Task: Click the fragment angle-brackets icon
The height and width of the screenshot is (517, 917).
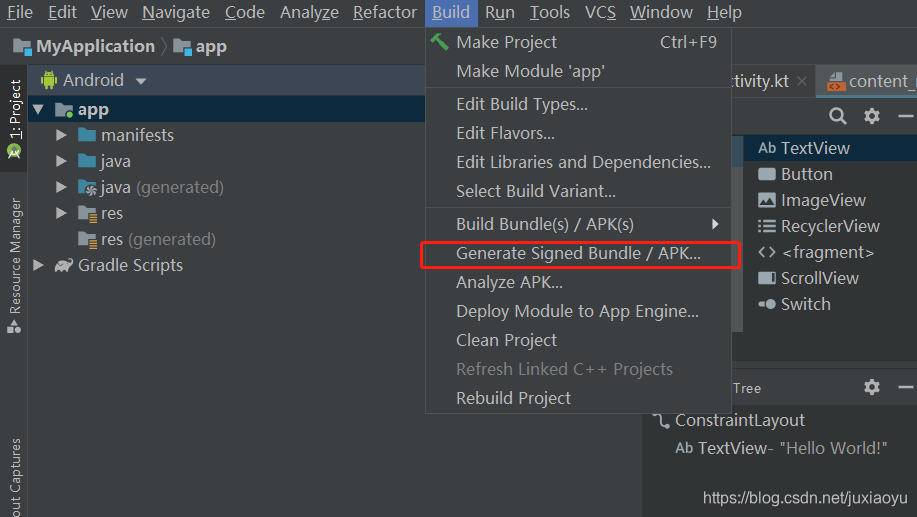Action: (767, 252)
